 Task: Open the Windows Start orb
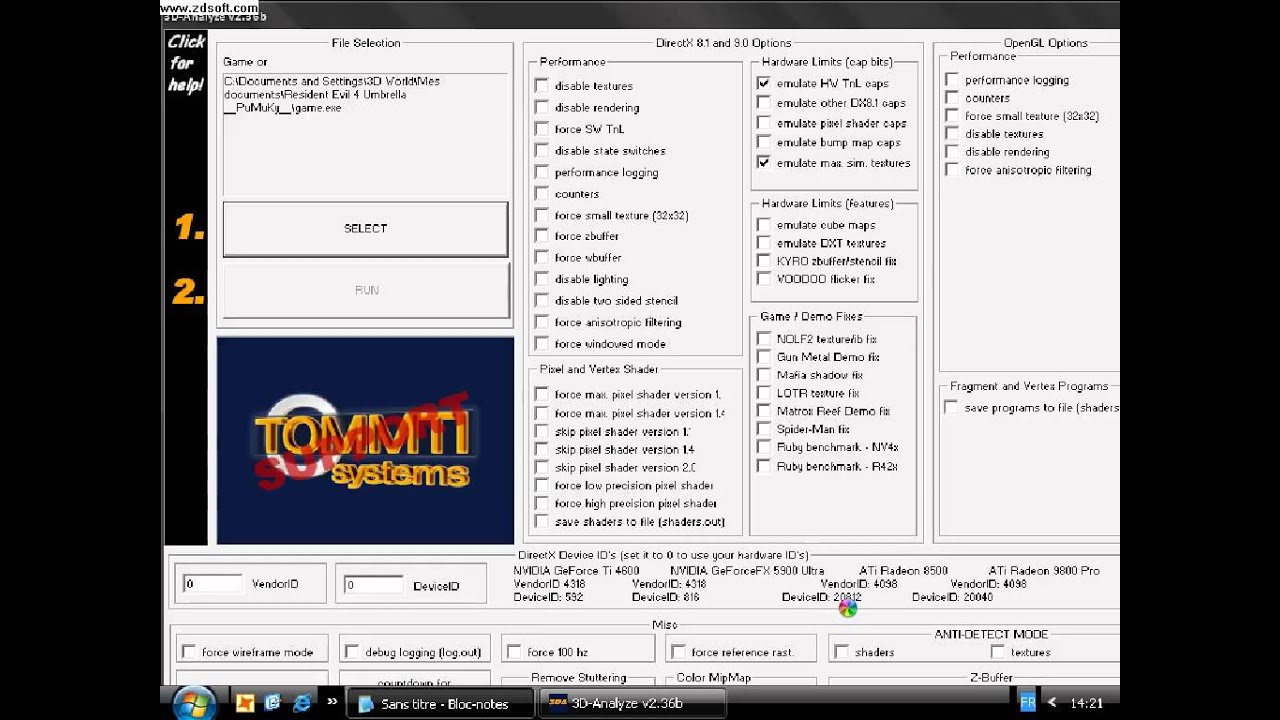coord(194,703)
